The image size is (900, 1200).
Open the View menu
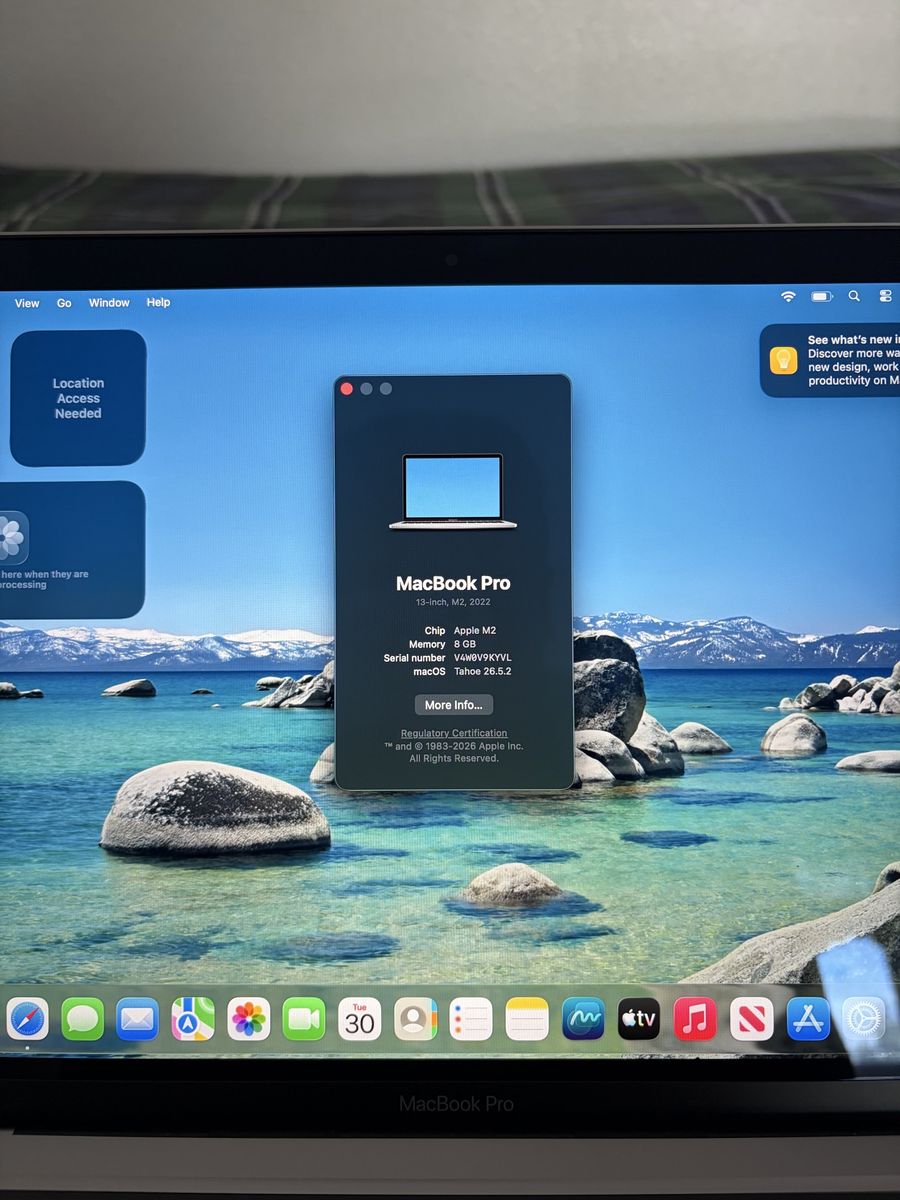pyautogui.click(x=27, y=303)
